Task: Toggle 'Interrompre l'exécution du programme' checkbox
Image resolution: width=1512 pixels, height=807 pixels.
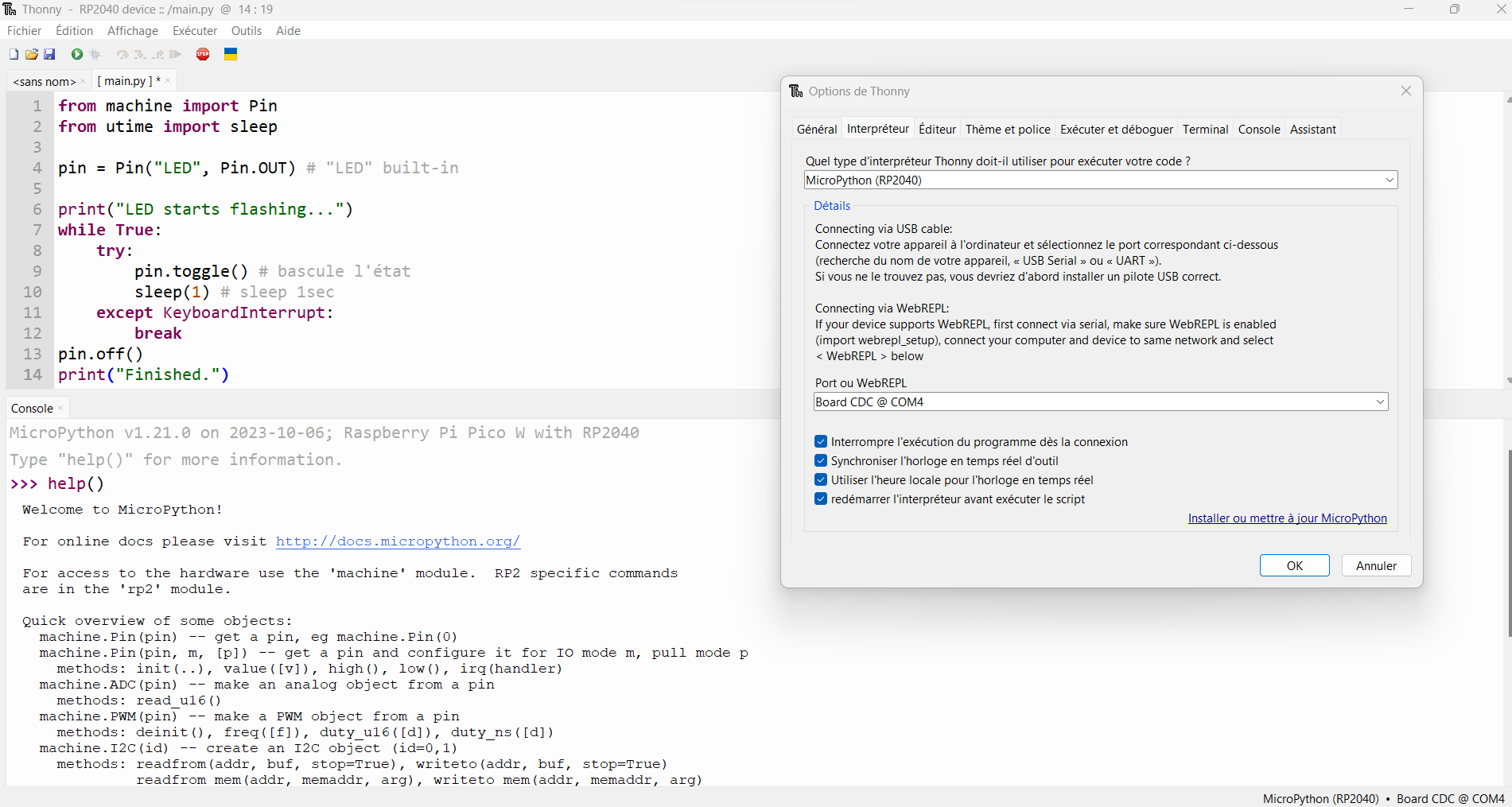Action: [x=821, y=441]
